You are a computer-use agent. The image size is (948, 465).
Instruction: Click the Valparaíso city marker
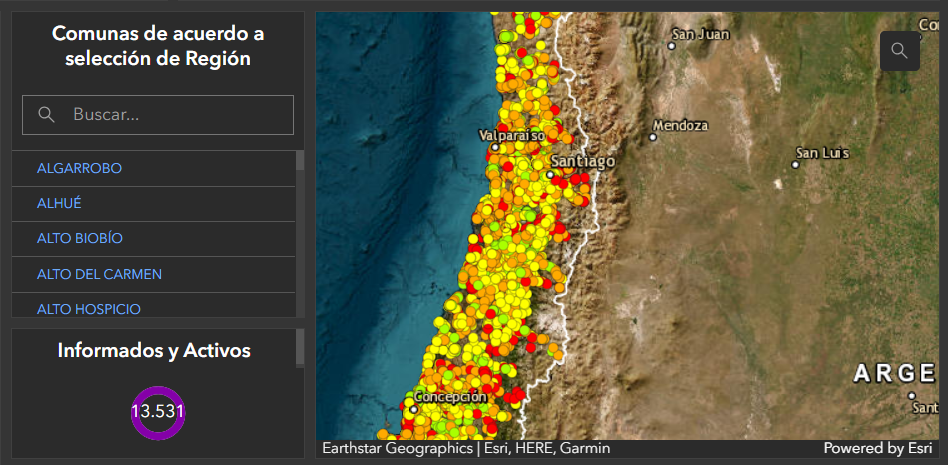click(495, 147)
